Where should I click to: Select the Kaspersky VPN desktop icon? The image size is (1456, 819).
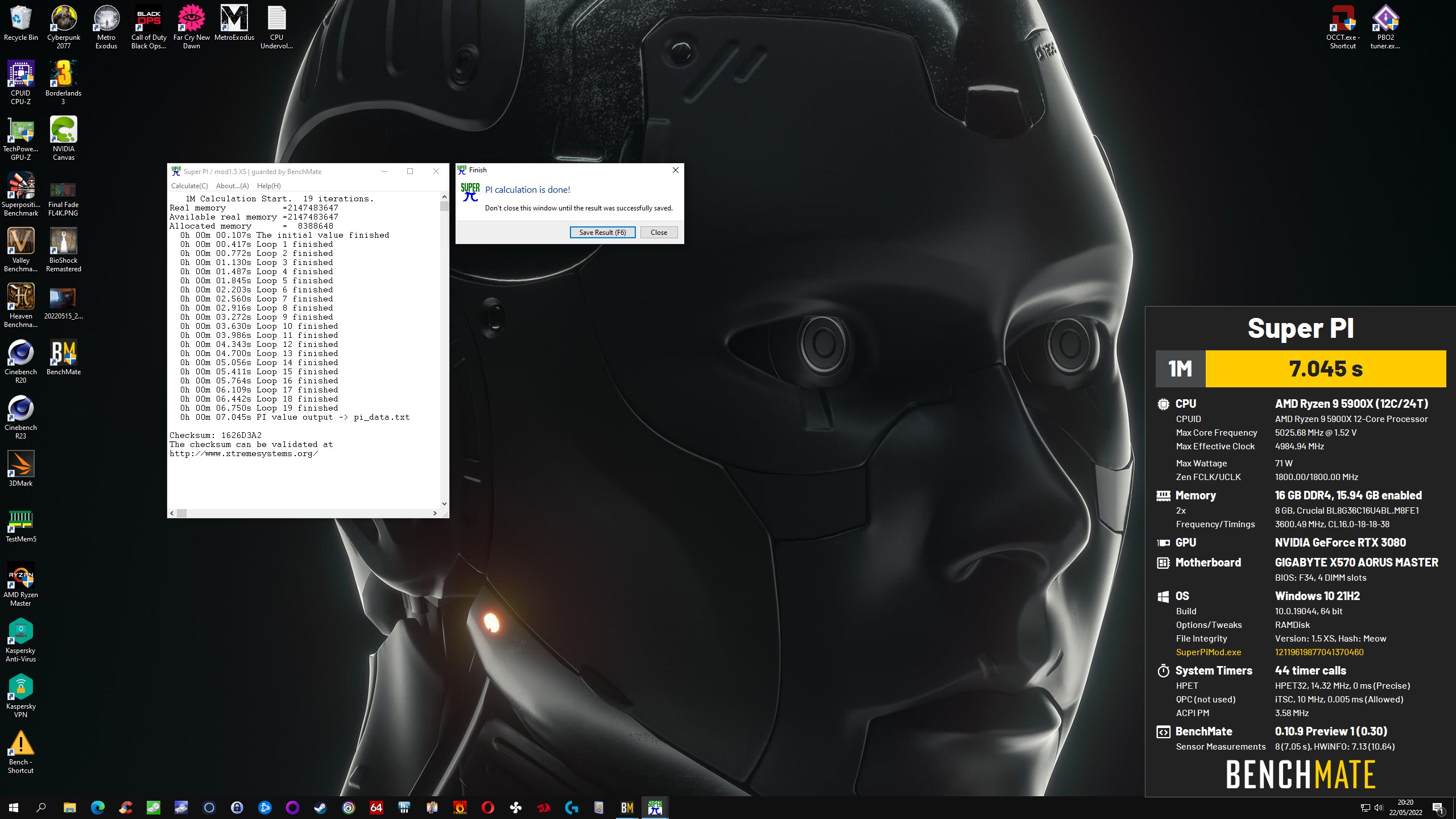point(21,696)
